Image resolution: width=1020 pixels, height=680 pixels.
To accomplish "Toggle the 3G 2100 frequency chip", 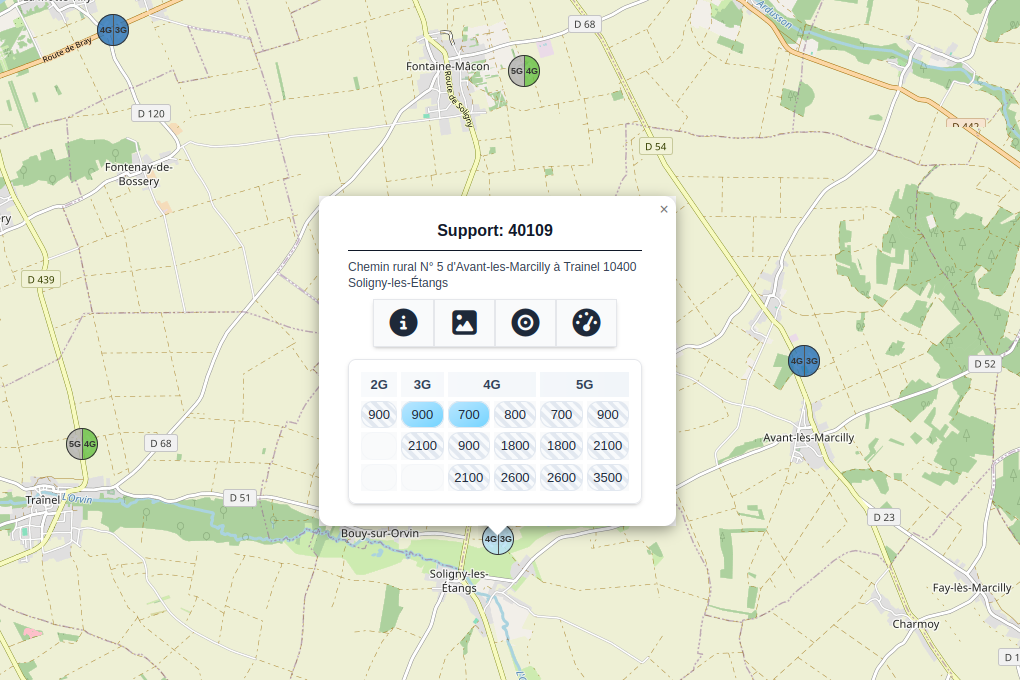I will tap(422, 446).
